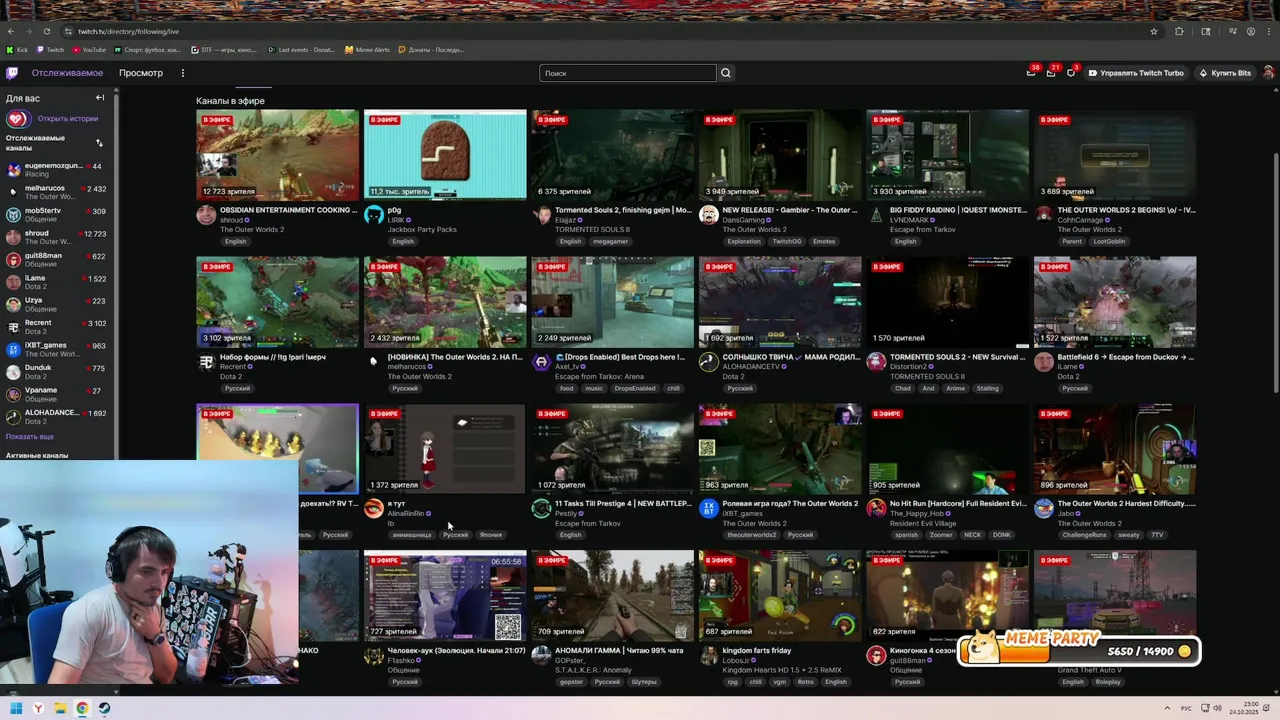Open shroud channel in the sidebar
The image size is (1280, 720).
(58, 237)
